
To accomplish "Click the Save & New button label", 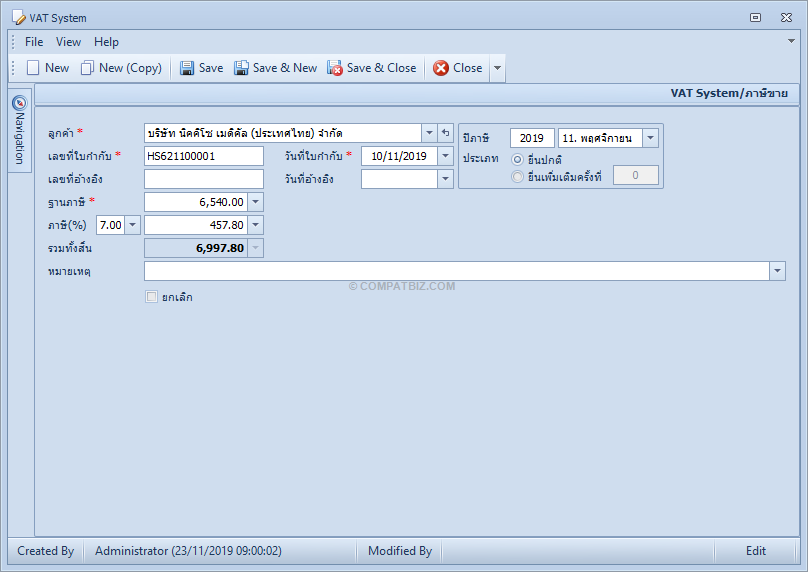I will click(285, 68).
